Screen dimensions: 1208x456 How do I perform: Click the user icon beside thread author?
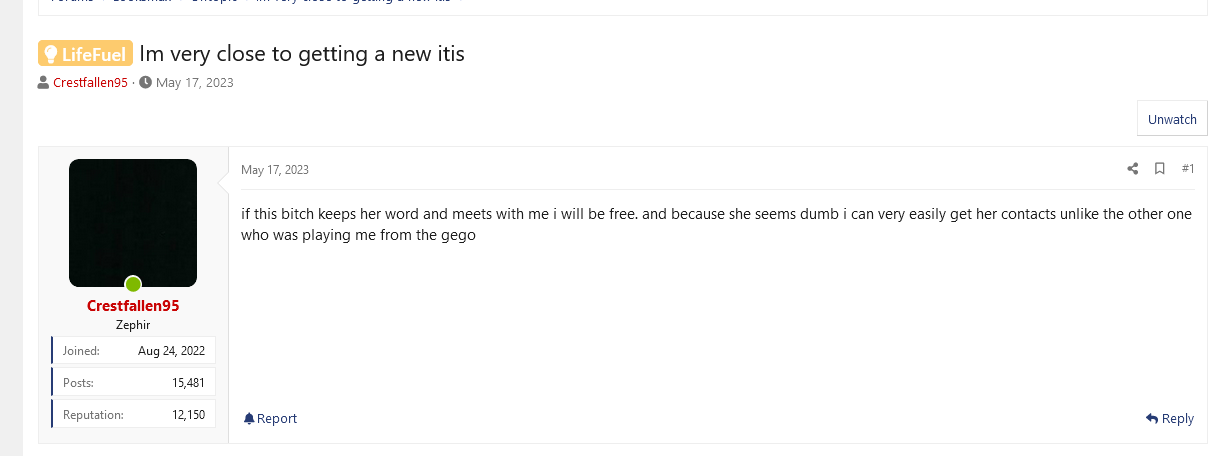tap(44, 82)
